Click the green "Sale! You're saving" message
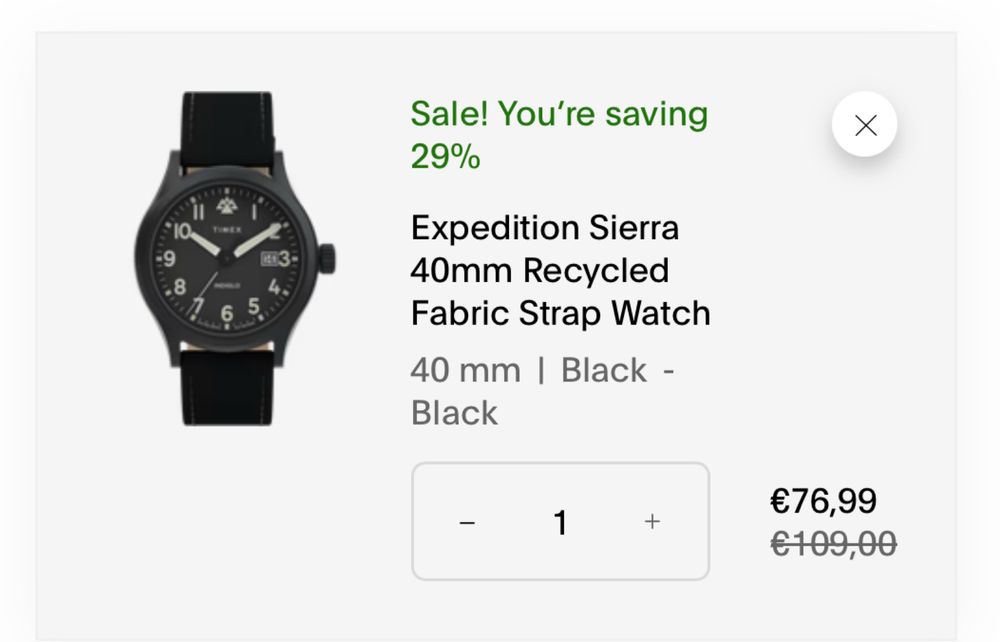Image resolution: width=1000 pixels, height=642 pixels. coord(558,114)
